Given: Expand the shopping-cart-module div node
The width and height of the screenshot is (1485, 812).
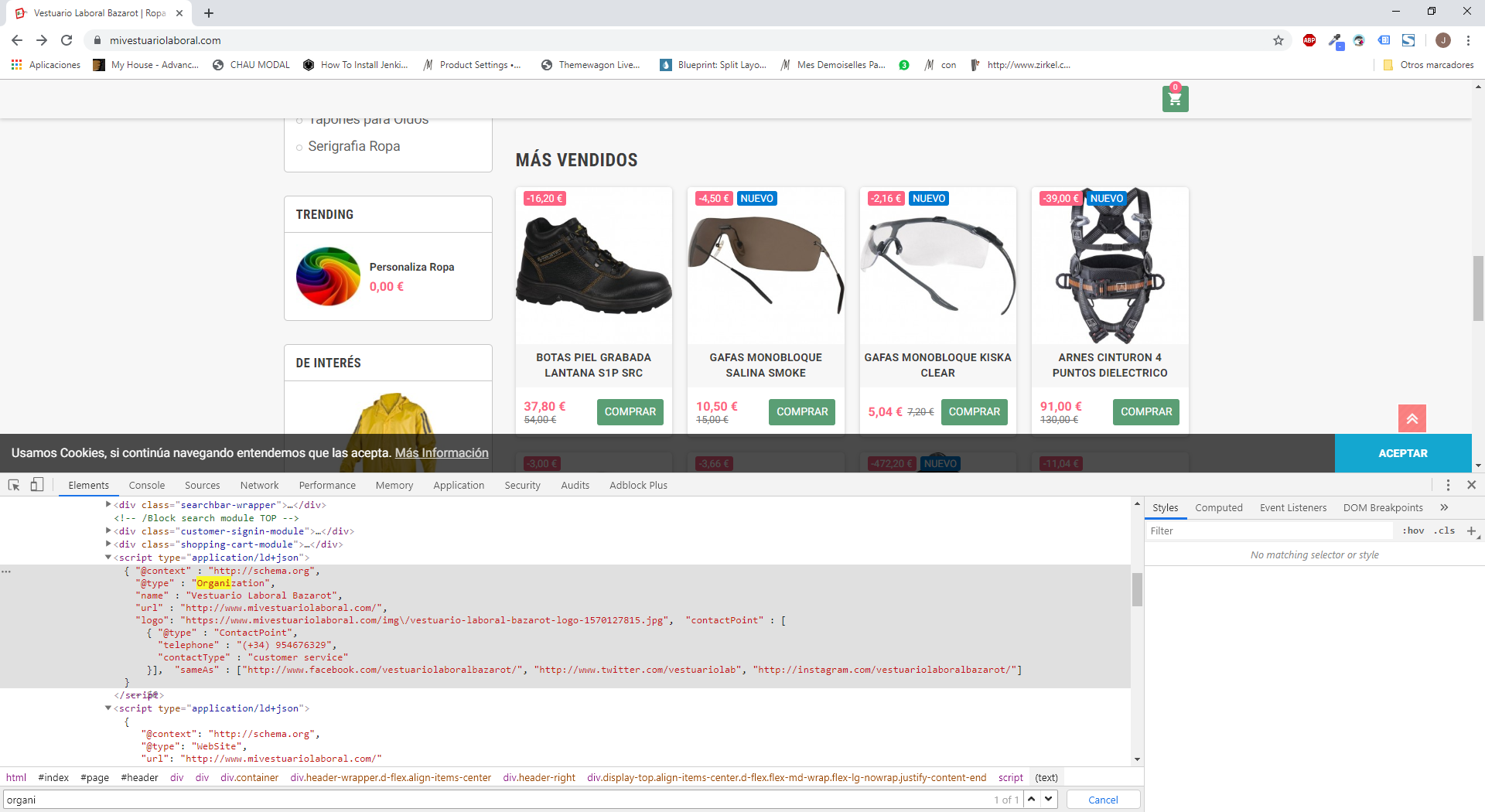Looking at the screenshot, I should click(x=108, y=544).
